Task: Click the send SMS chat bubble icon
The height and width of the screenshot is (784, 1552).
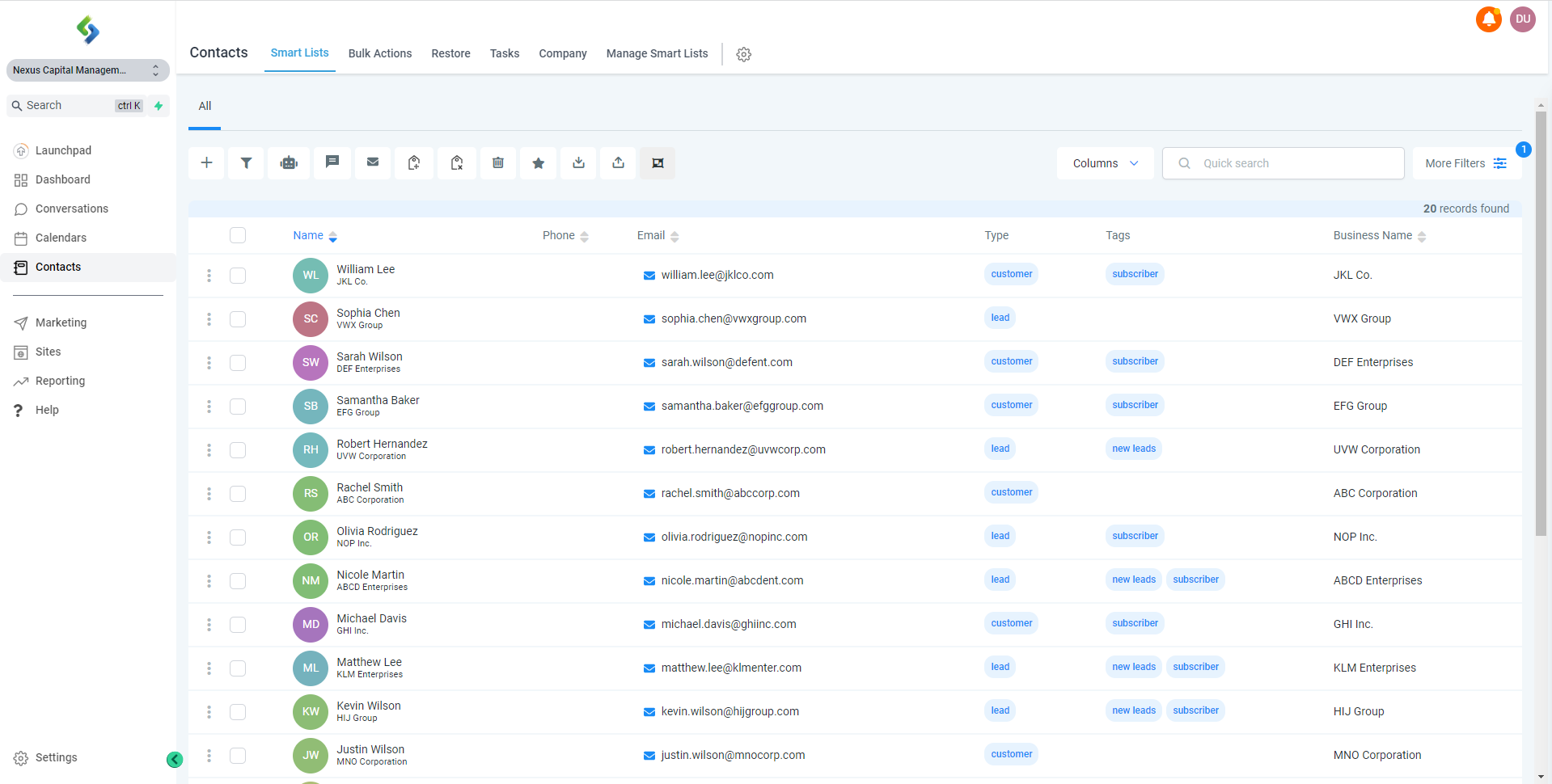Action: coord(332,163)
